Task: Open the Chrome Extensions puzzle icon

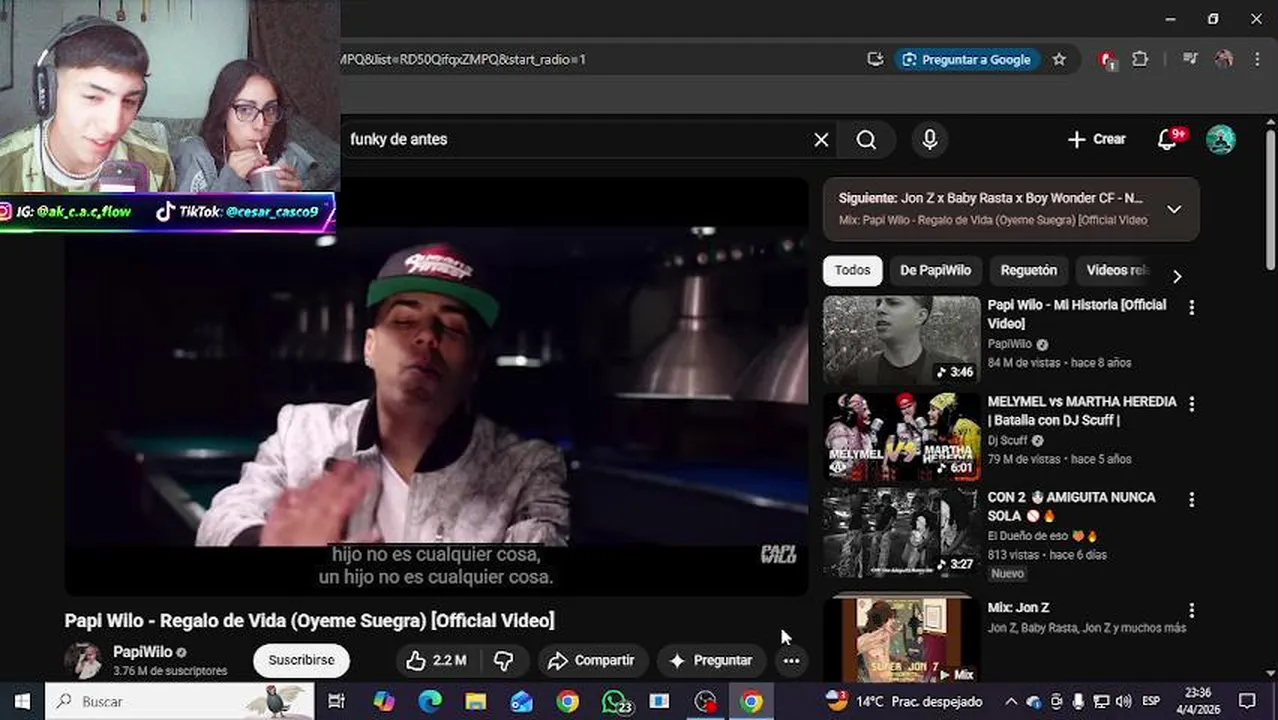Action: pyautogui.click(x=1140, y=59)
